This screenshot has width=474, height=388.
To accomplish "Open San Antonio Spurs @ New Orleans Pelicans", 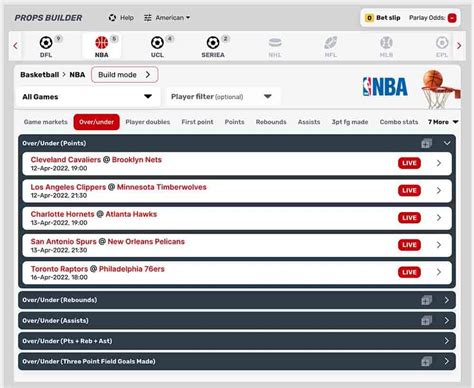I will [237, 245].
